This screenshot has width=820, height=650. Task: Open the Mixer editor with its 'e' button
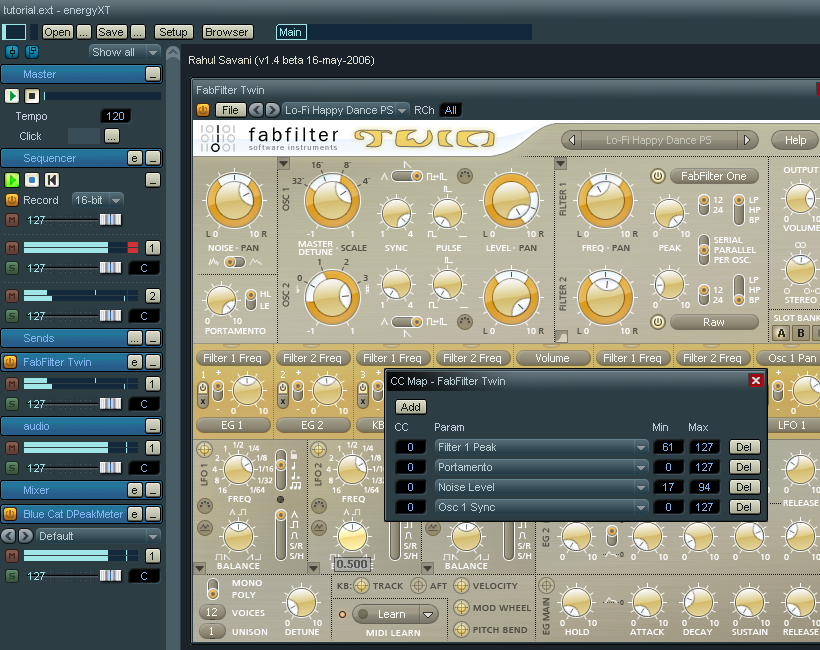[134, 490]
